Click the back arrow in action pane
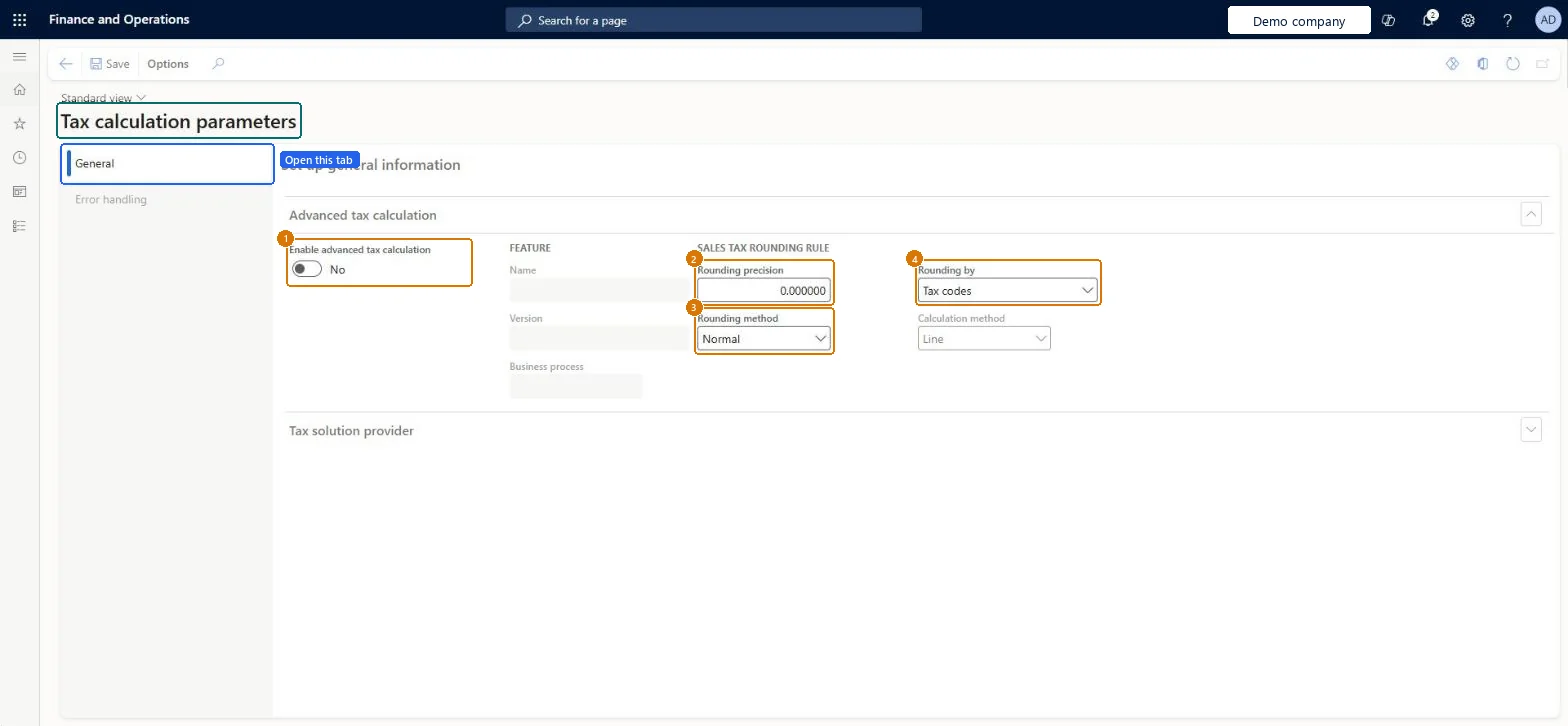1568x726 pixels. [x=66, y=64]
